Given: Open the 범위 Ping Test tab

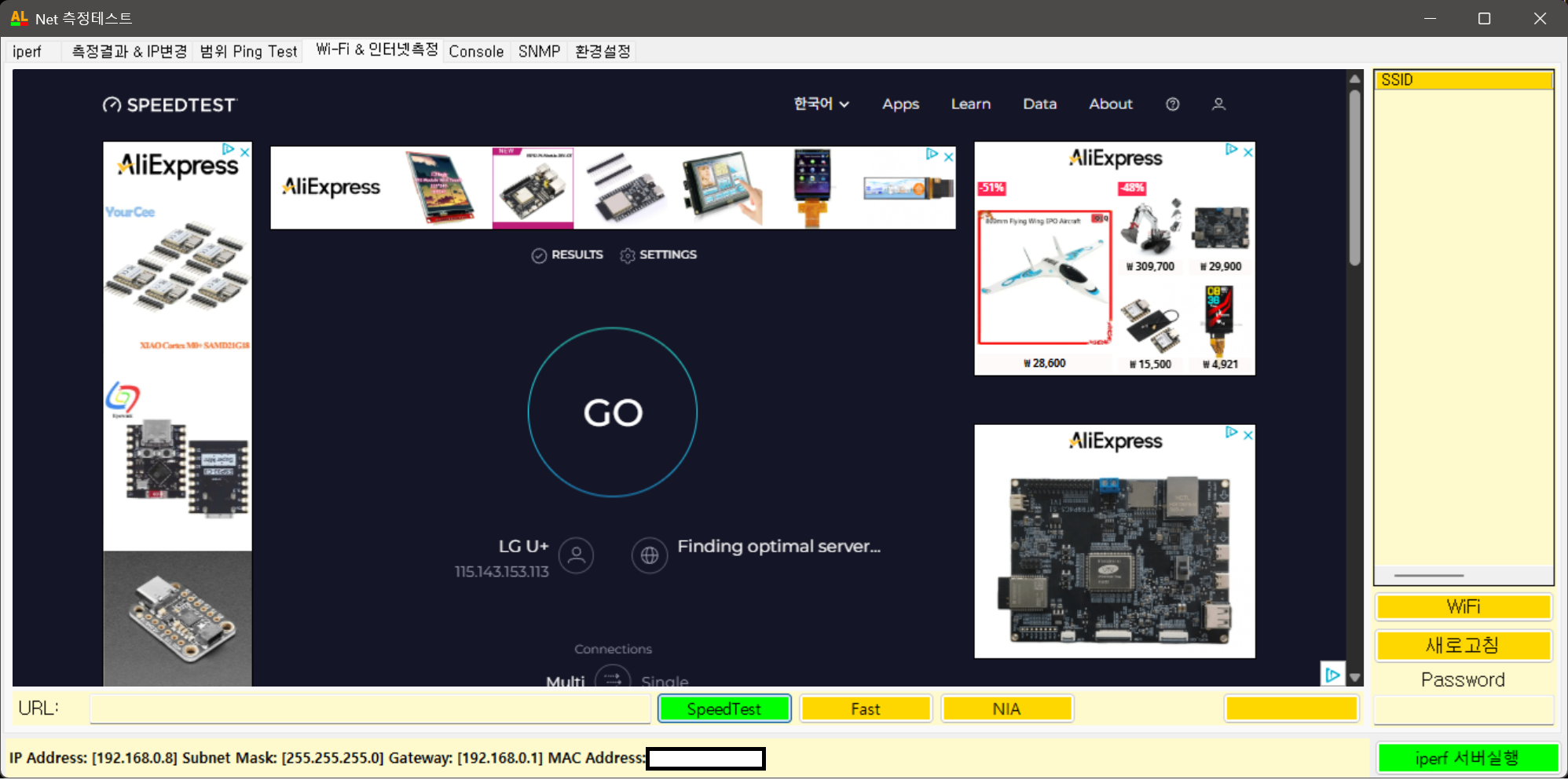Looking at the screenshot, I should (x=248, y=52).
